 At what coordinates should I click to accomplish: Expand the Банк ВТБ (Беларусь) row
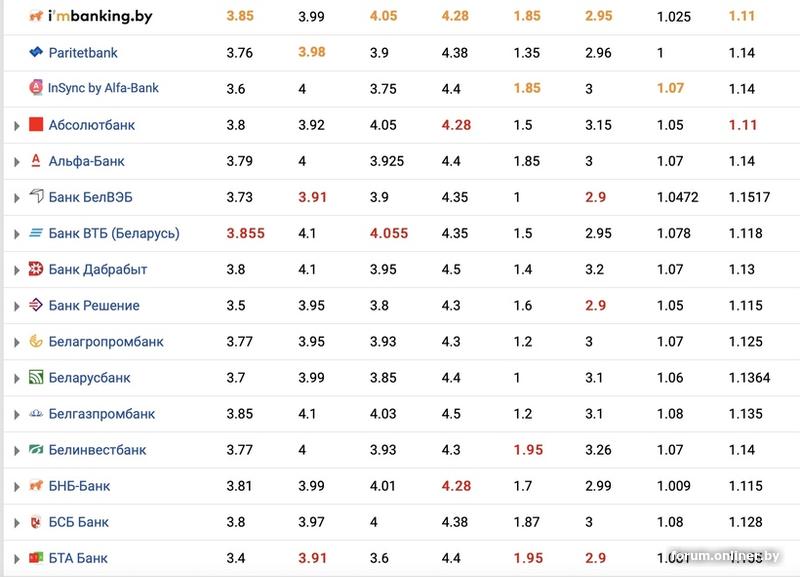click(x=16, y=234)
